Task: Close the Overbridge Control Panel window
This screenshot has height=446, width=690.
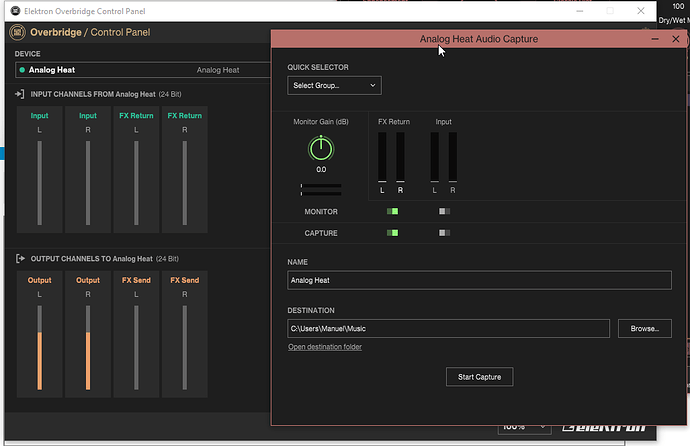Action: click(x=641, y=11)
